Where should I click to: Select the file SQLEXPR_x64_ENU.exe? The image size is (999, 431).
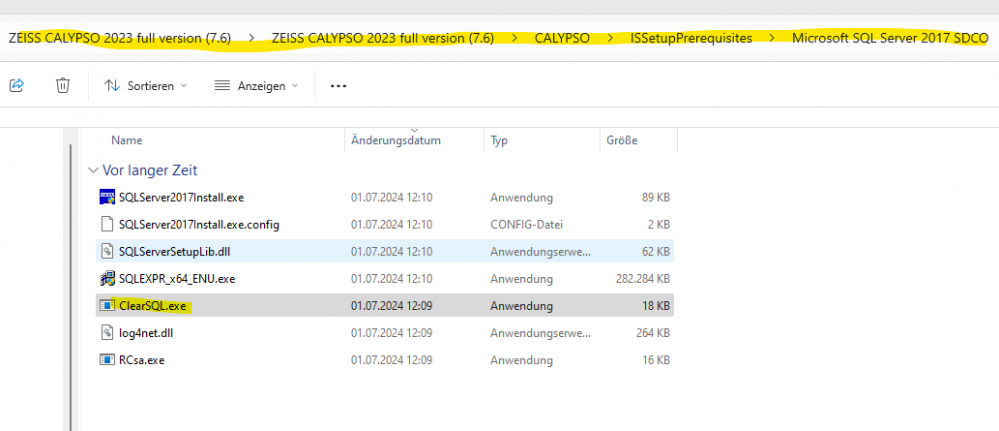[x=385, y=279]
